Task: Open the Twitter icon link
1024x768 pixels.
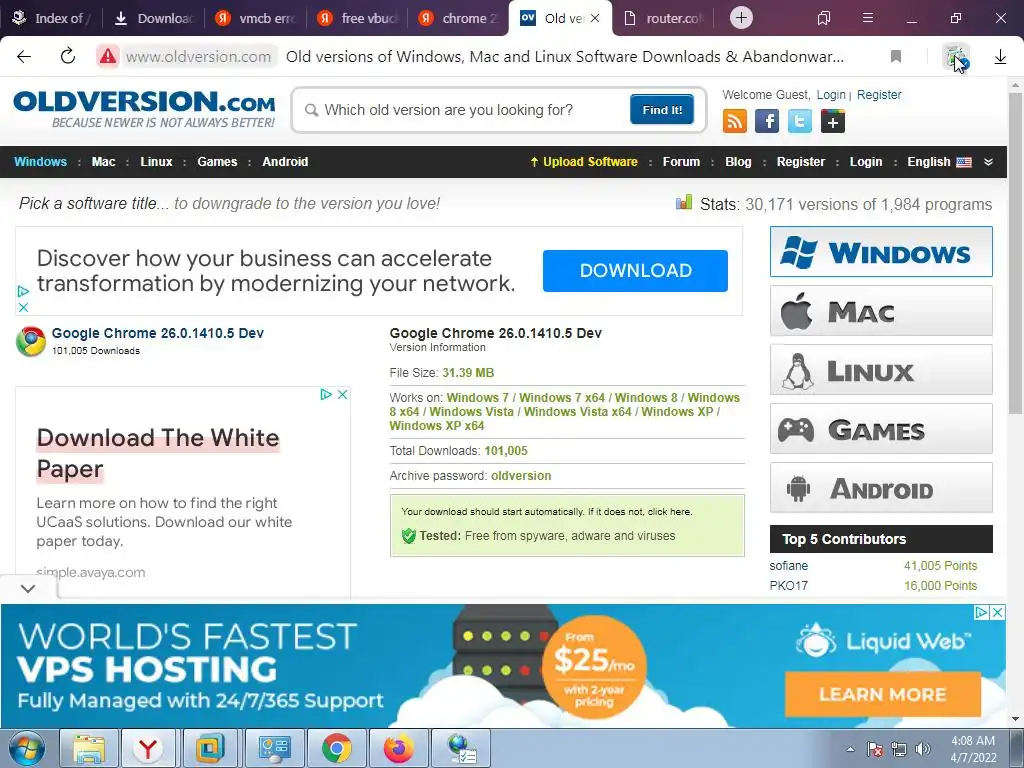Action: point(799,121)
